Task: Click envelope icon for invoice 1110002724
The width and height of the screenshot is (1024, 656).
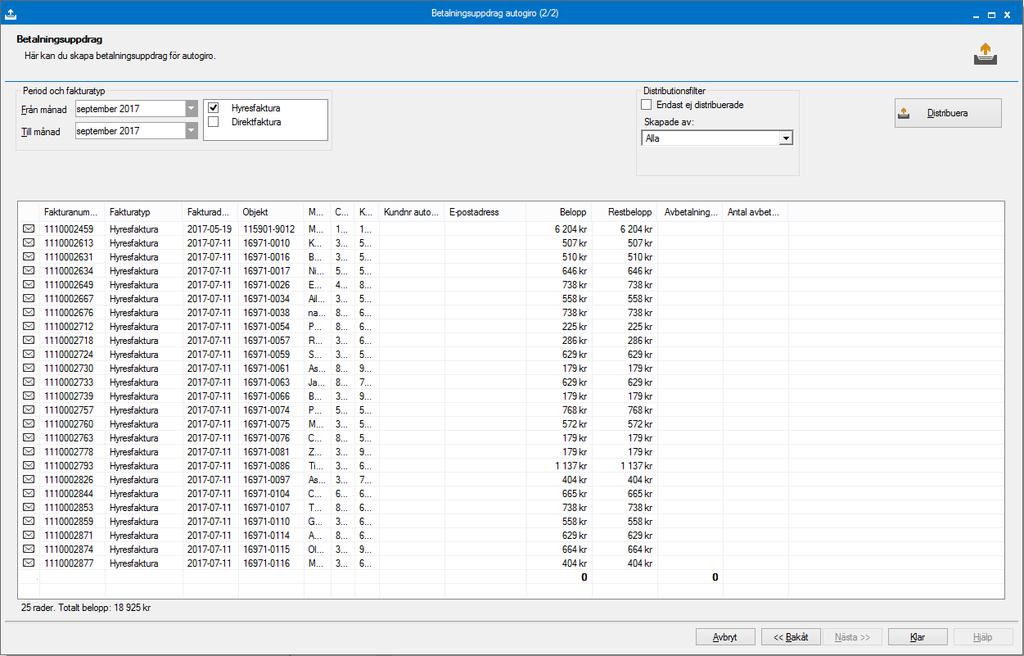Action: [x=29, y=354]
